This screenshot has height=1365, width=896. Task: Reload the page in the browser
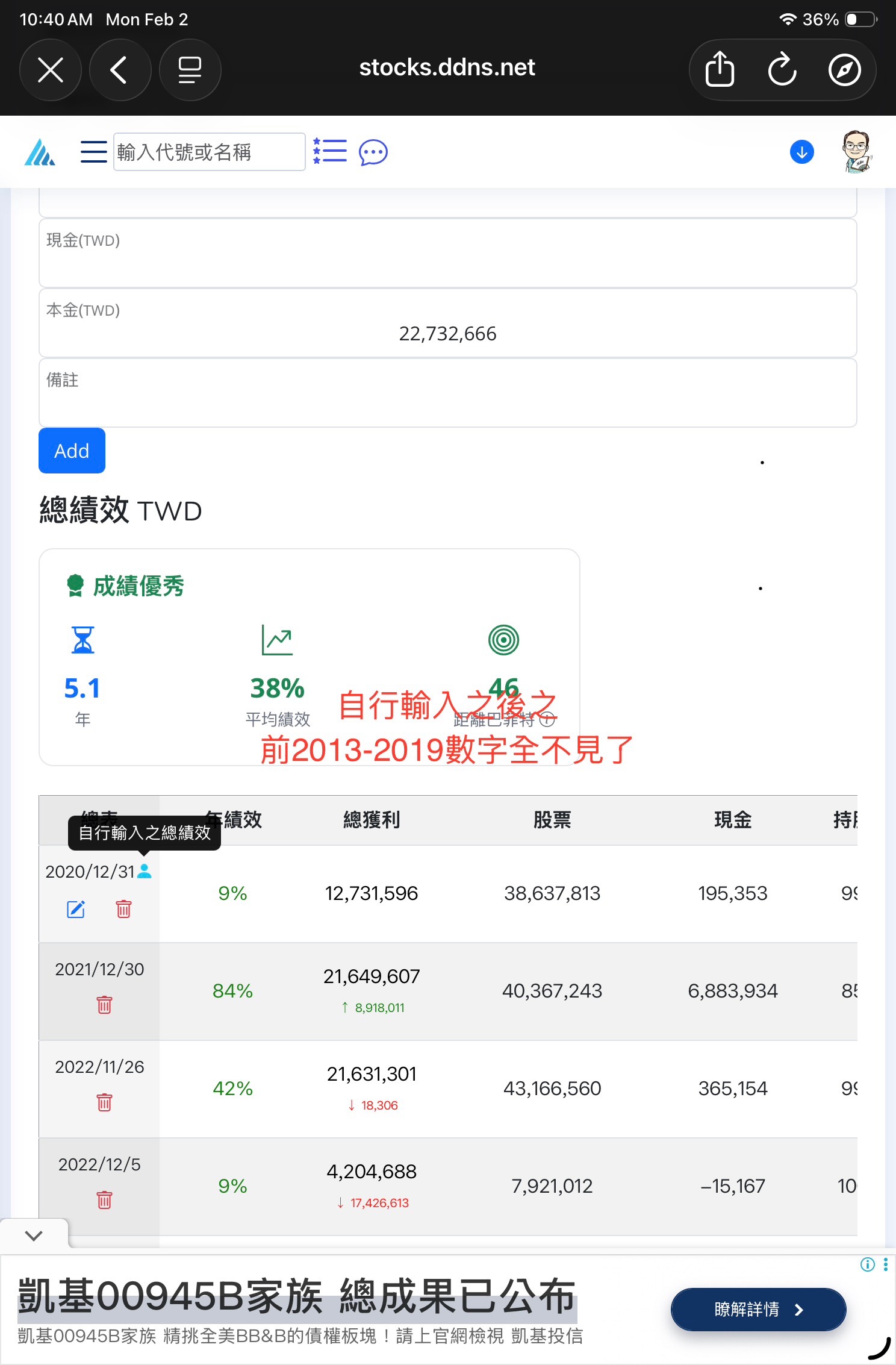tap(782, 70)
